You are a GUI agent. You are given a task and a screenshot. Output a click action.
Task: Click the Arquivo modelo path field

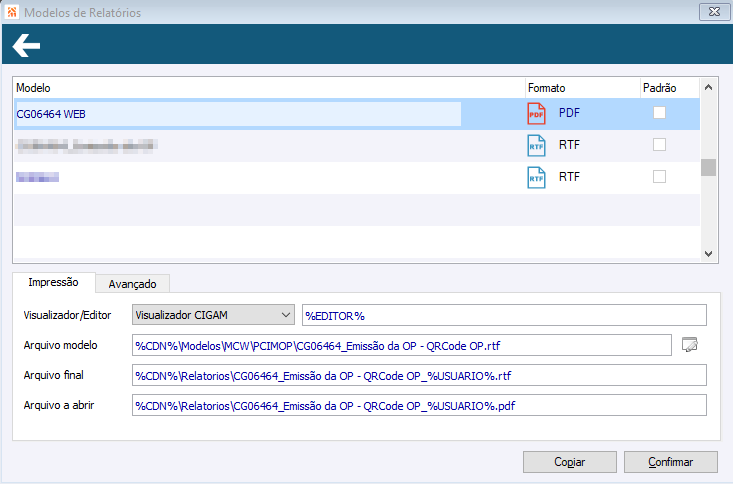pyautogui.click(x=402, y=346)
